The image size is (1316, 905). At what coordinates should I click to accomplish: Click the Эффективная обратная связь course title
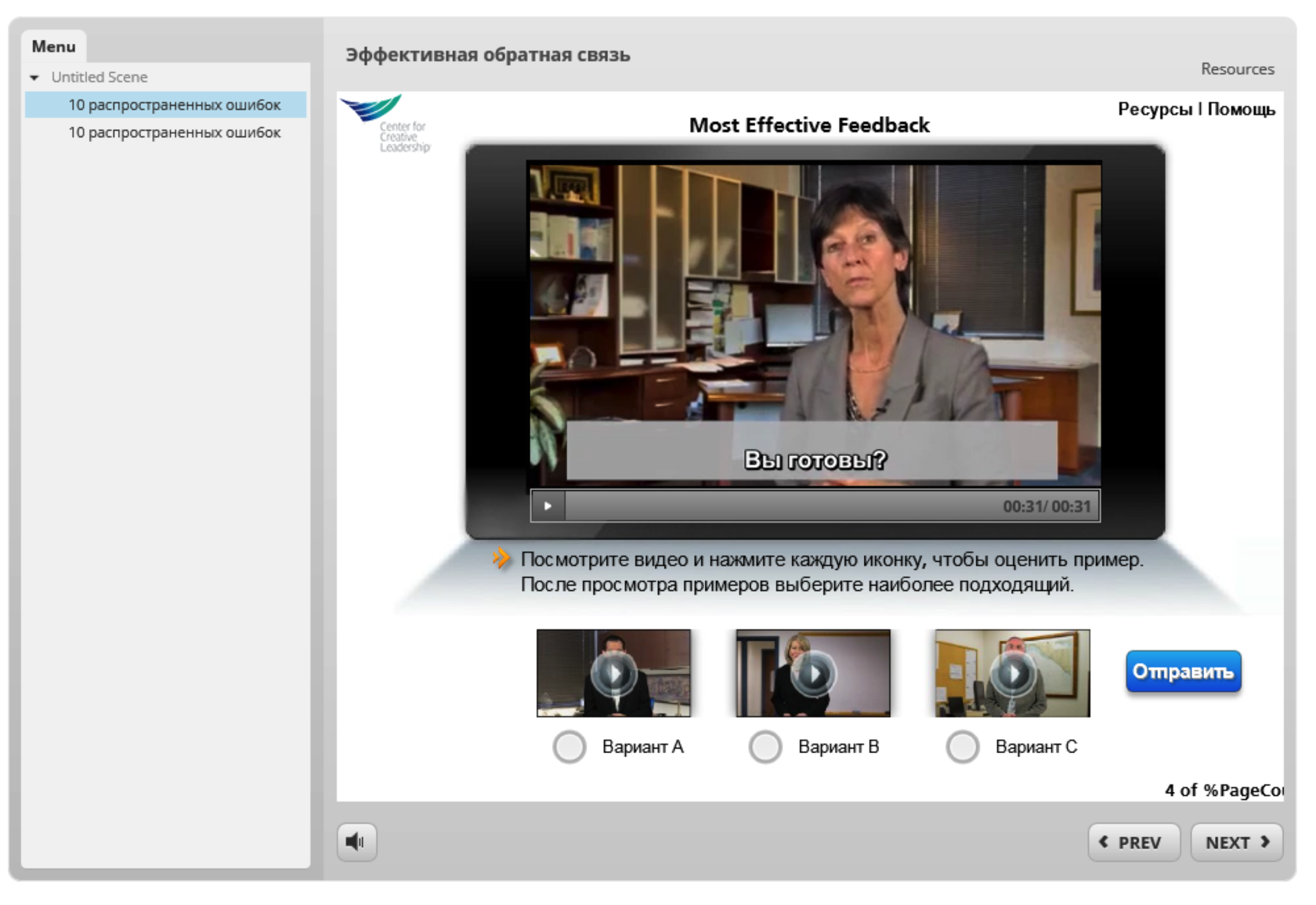(x=487, y=55)
